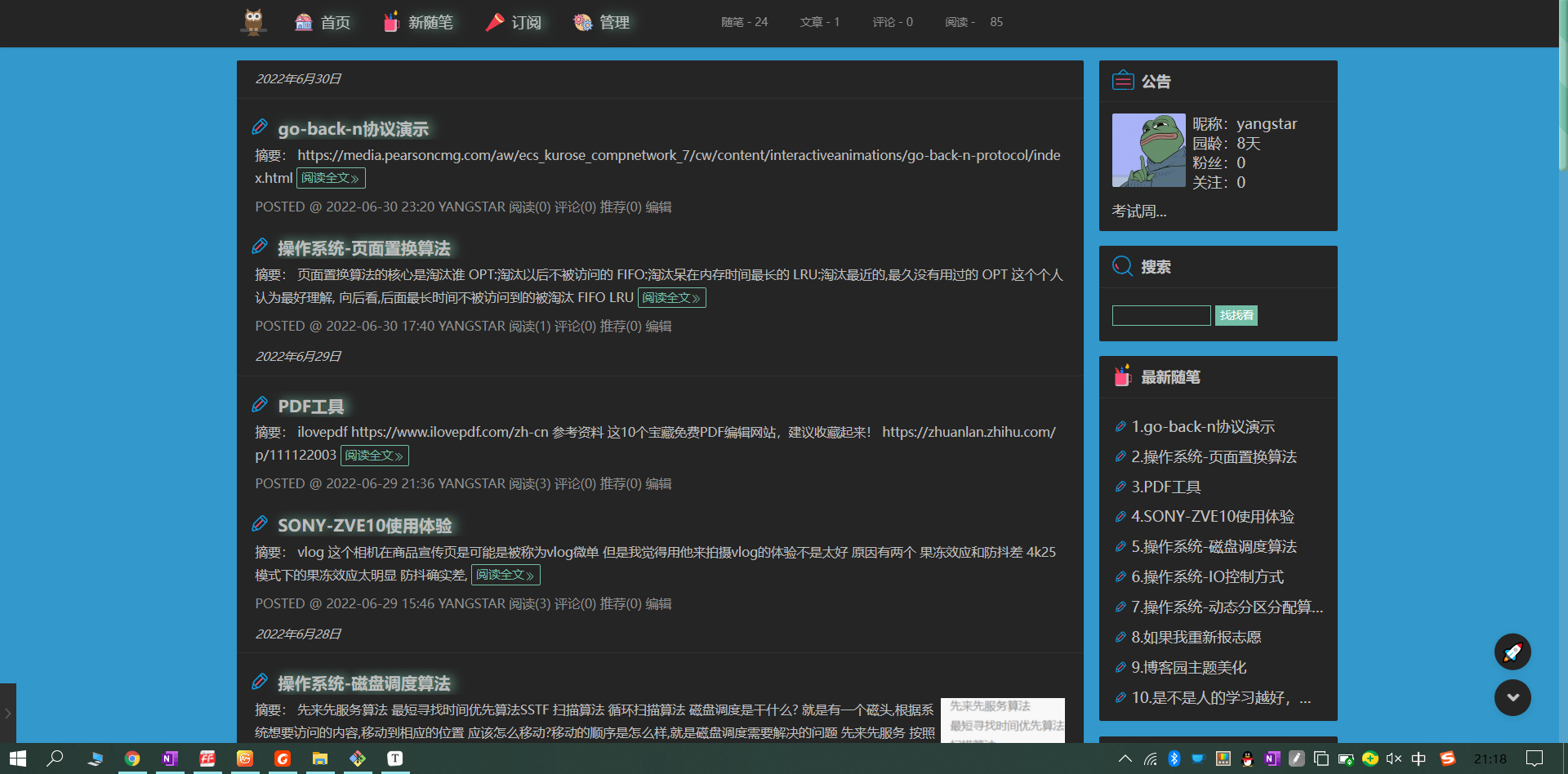Click the search text input field

[x=1160, y=316]
